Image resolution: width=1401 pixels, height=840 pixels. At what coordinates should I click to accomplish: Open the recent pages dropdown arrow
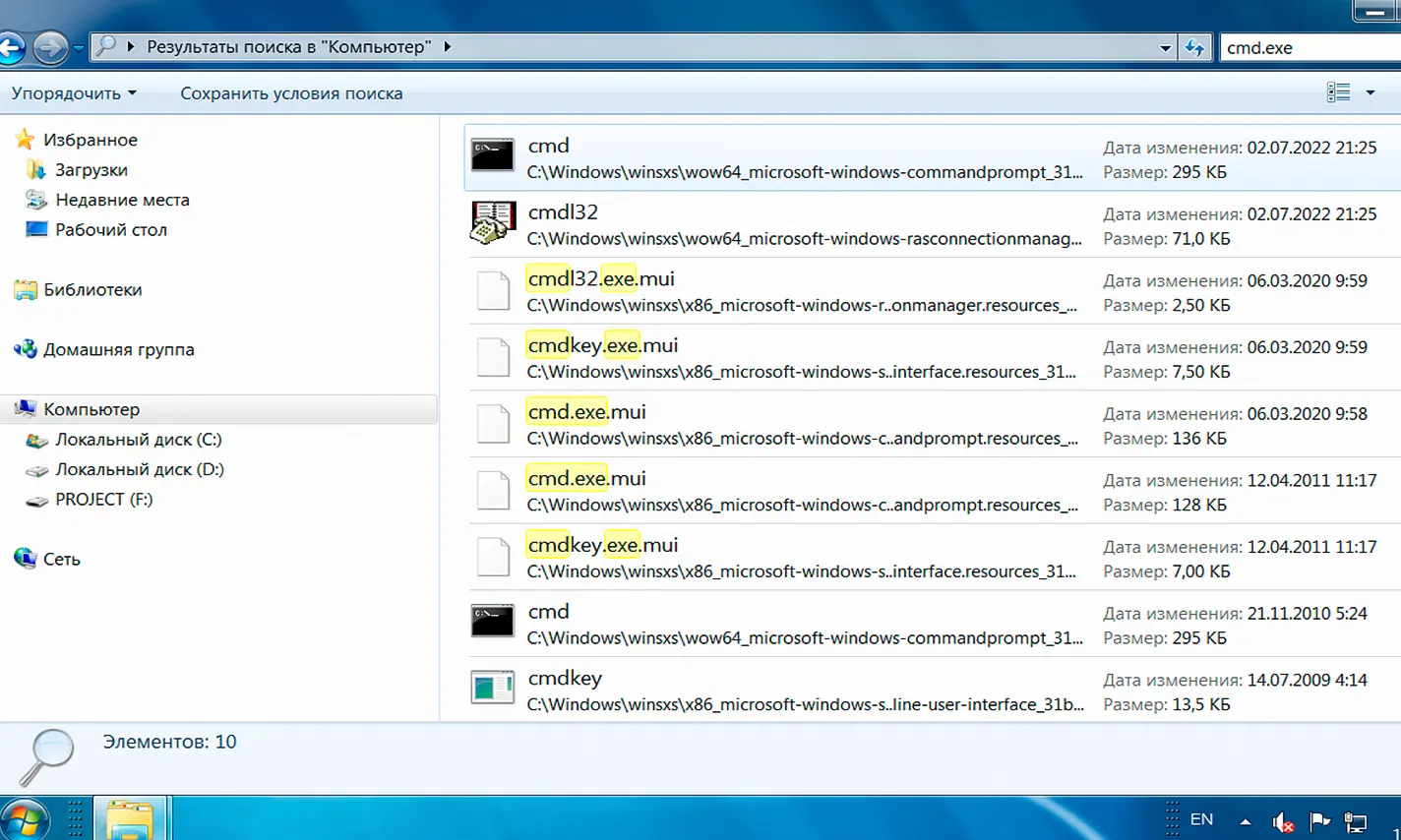pyautogui.click(x=79, y=48)
